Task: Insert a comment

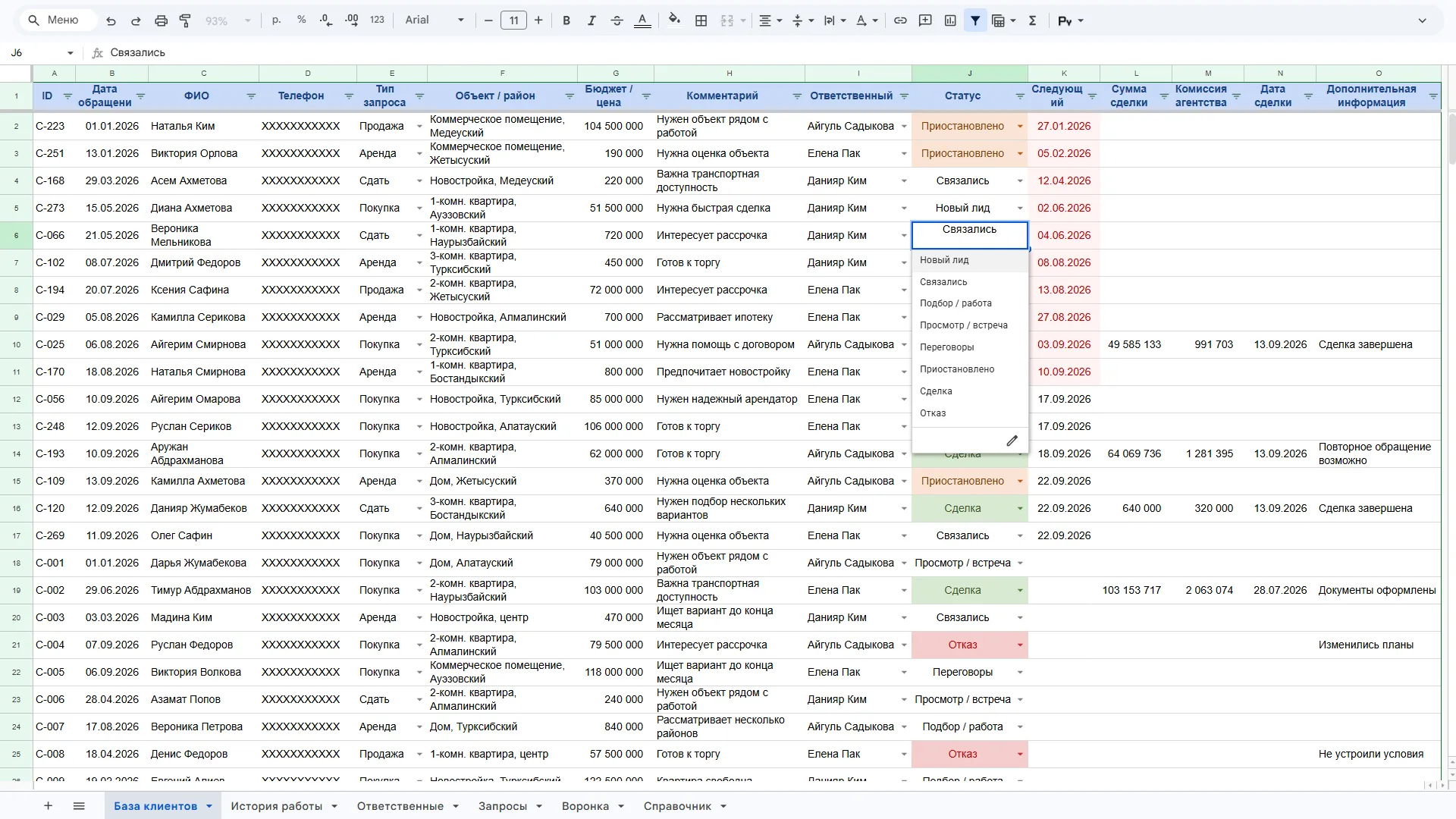Action: pos(925,20)
